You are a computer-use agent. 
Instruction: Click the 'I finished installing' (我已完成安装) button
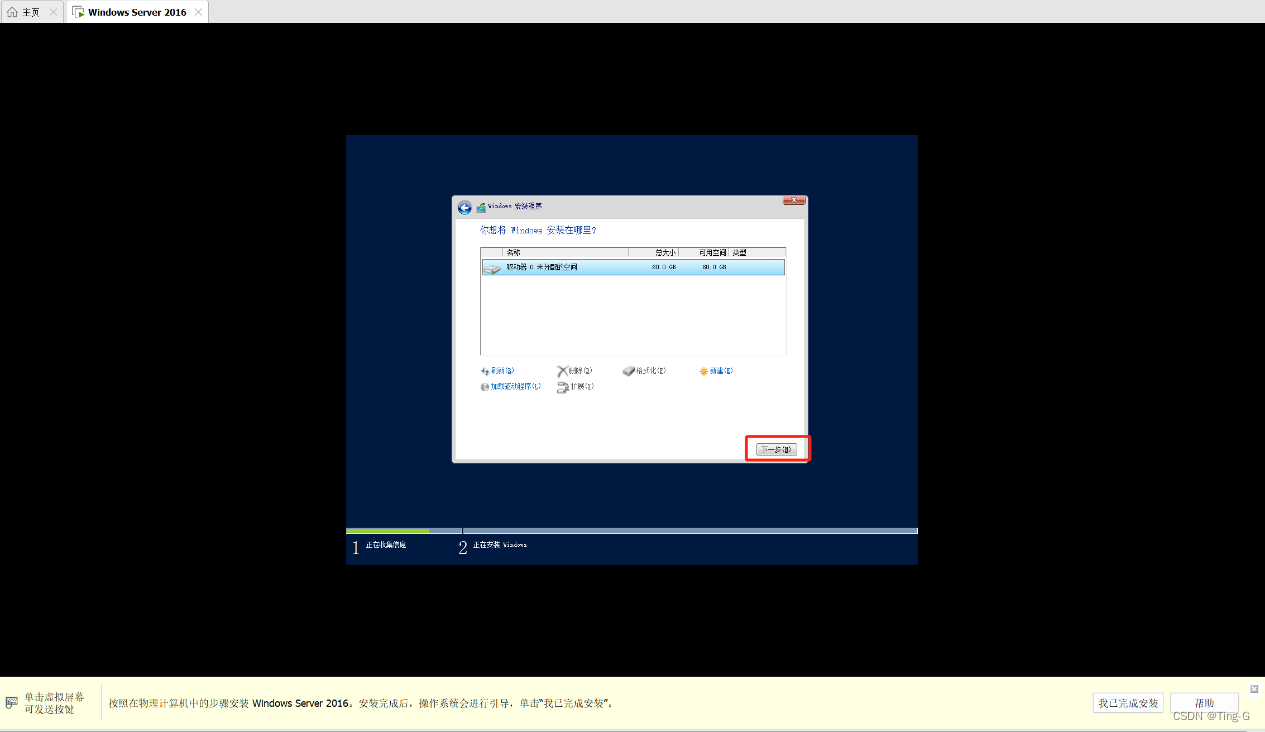click(1128, 703)
